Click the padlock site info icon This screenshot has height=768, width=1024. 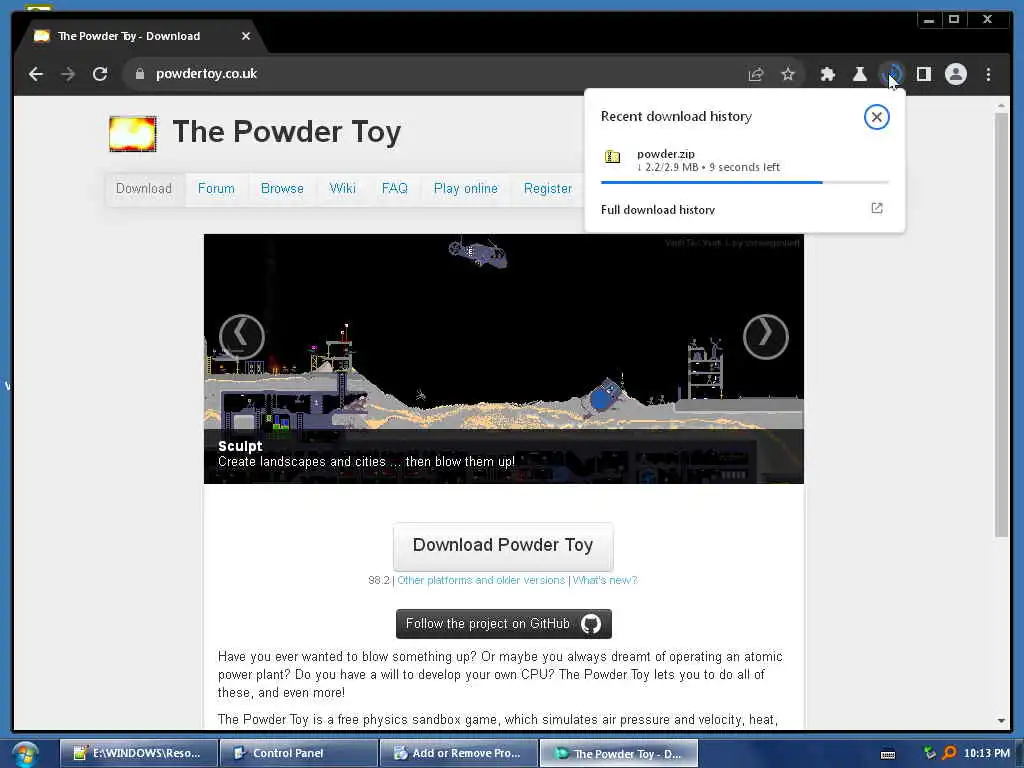point(139,74)
